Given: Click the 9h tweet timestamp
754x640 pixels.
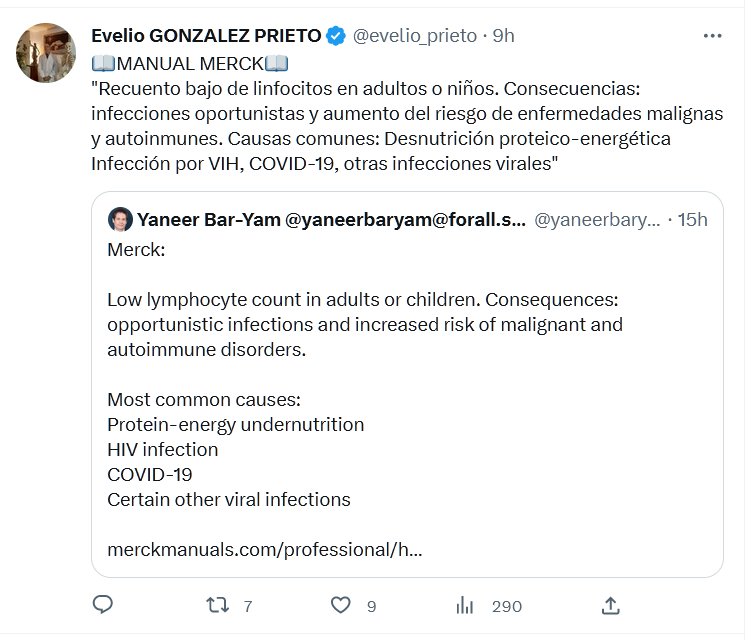Looking at the screenshot, I should pyautogui.click(x=503, y=36).
